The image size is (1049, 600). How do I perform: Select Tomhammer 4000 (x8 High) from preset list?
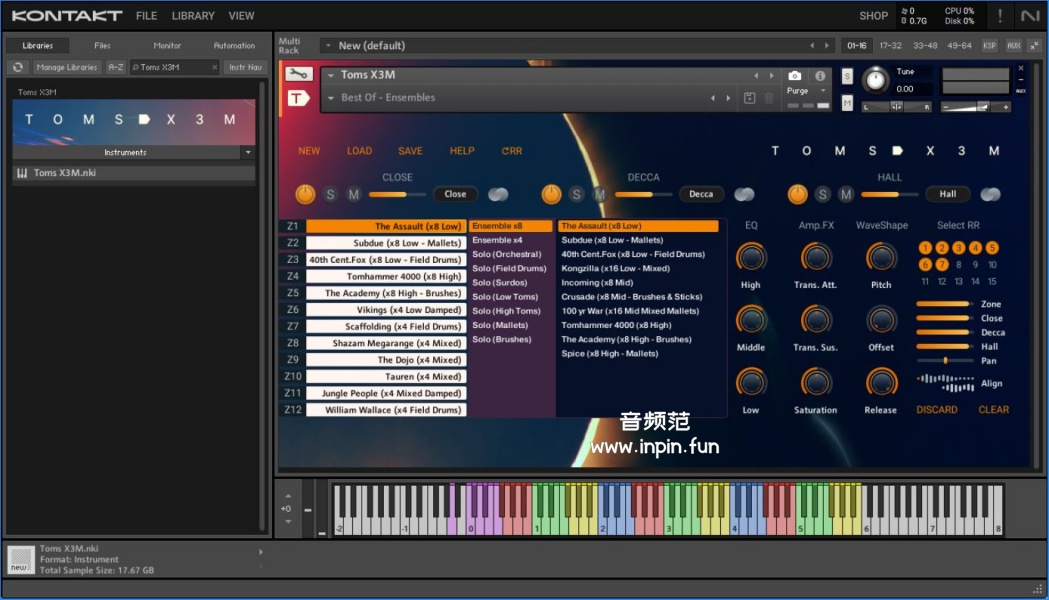coord(616,325)
